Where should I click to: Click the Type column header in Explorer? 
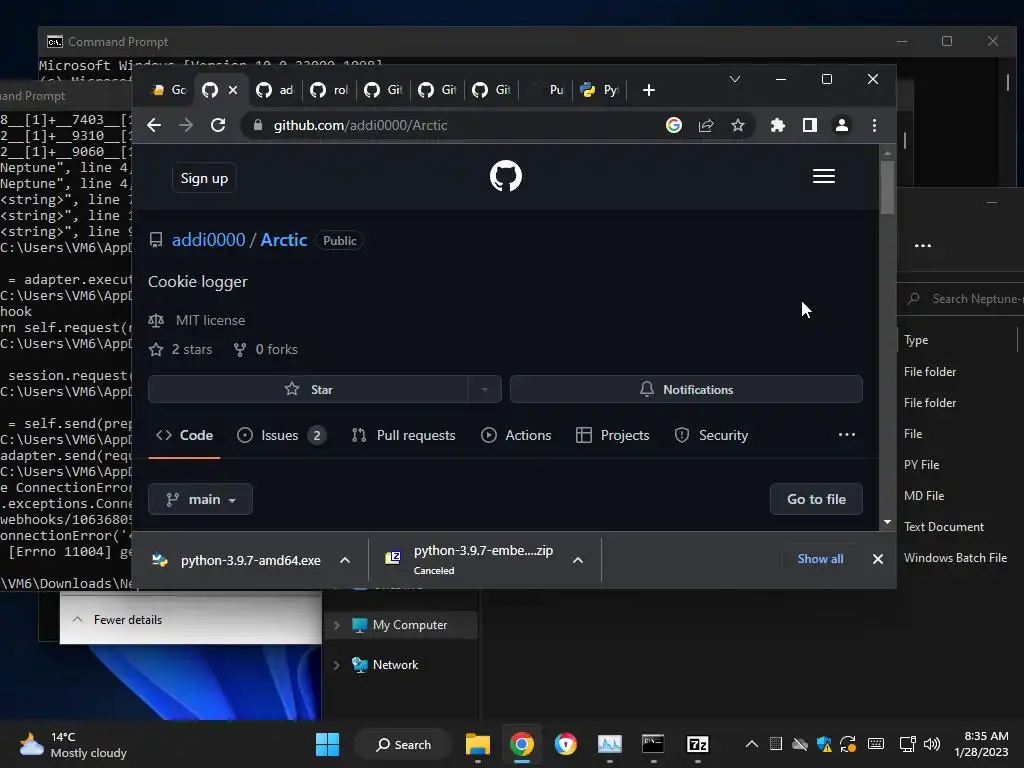916,340
